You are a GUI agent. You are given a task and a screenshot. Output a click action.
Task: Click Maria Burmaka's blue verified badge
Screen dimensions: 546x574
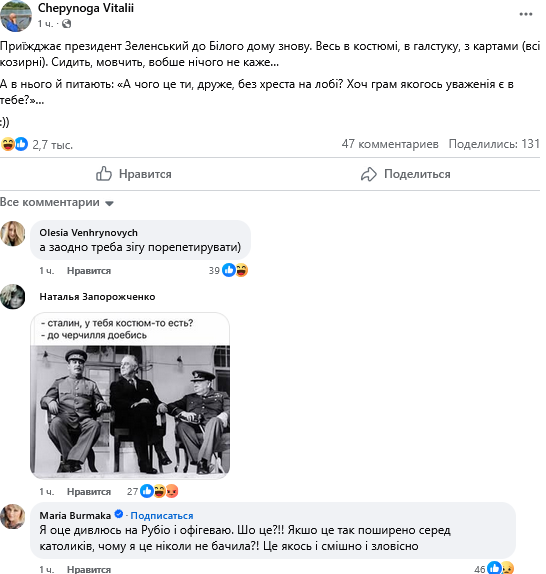119,514
